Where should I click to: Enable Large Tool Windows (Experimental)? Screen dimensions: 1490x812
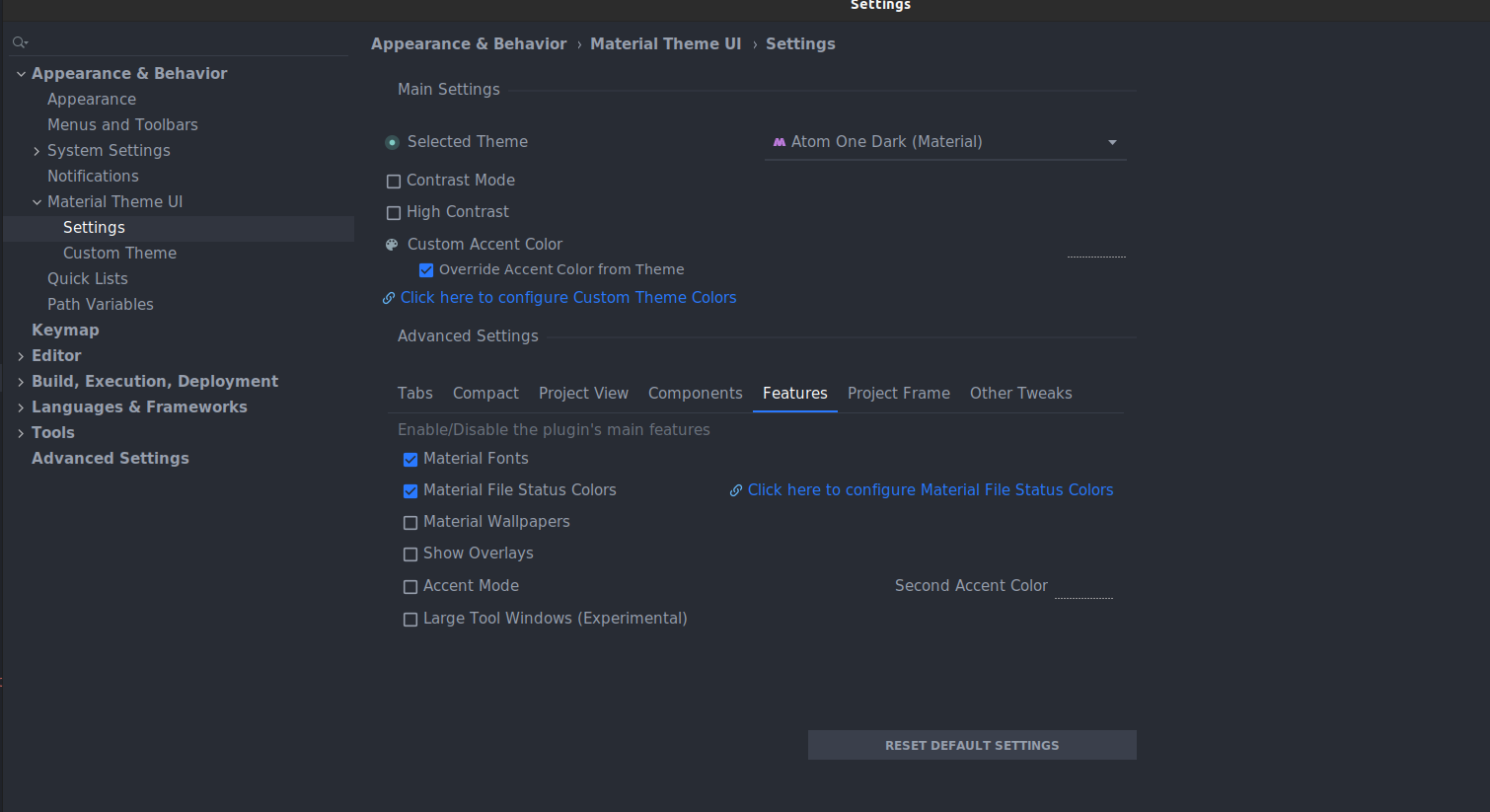click(x=410, y=620)
